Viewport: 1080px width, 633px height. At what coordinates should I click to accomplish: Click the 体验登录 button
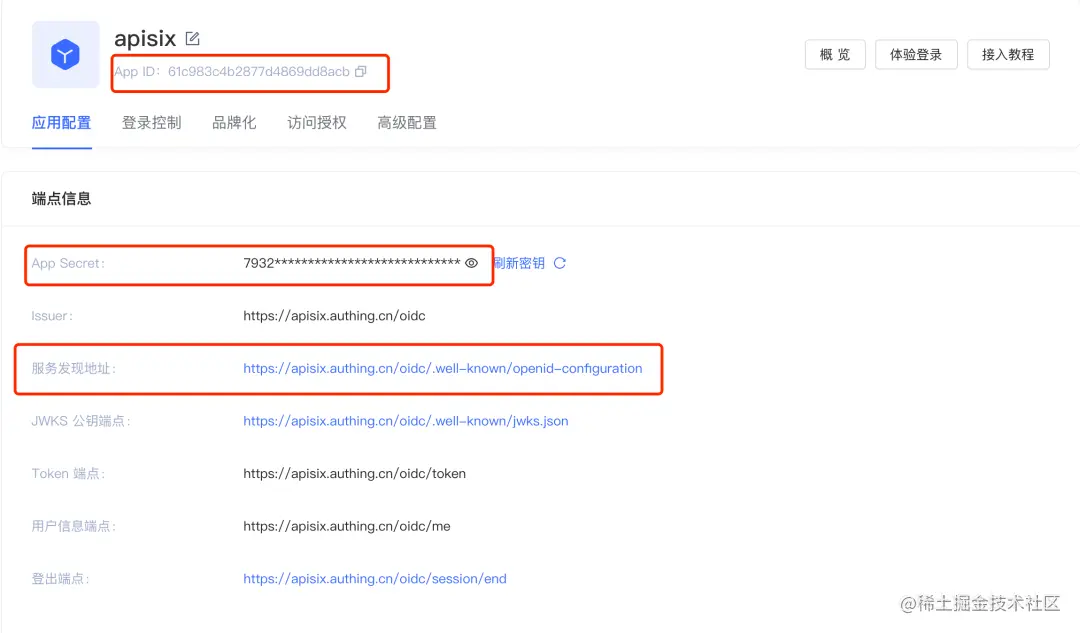(x=916, y=54)
